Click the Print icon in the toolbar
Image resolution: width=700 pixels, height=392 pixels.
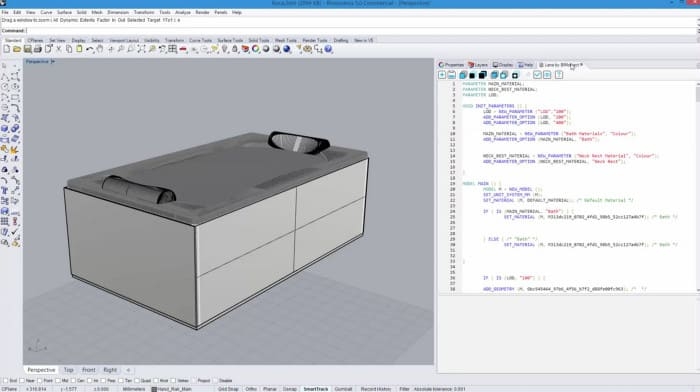(38, 49)
